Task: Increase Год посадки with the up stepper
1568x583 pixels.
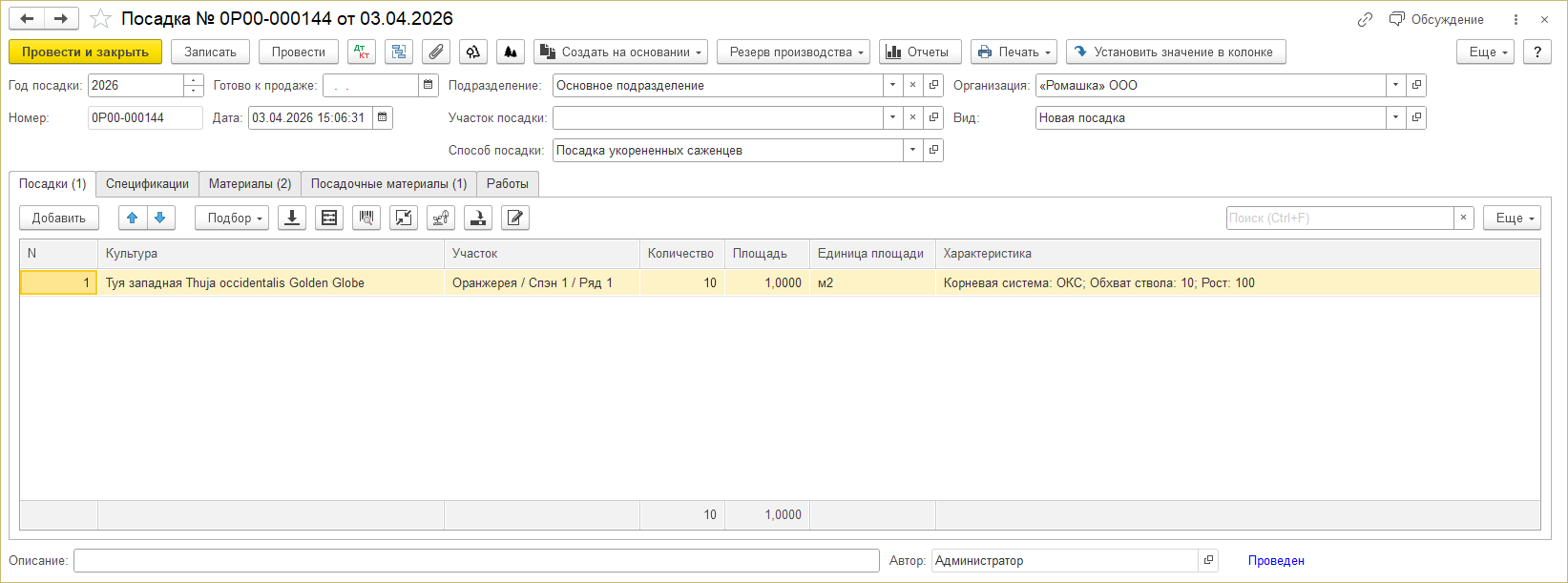Action: 194,80
